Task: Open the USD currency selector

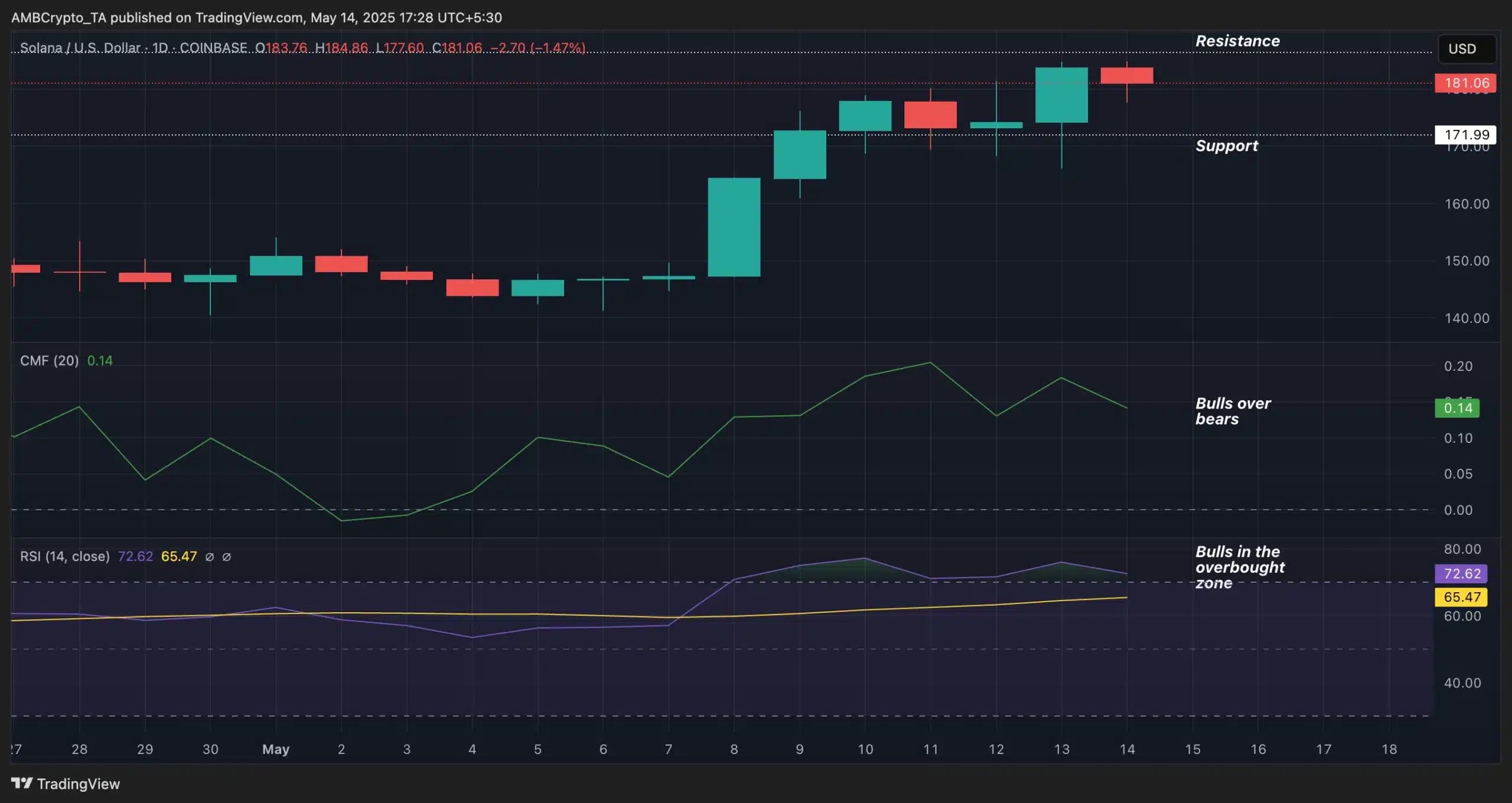Action: pyautogui.click(x=1464, y=48)
